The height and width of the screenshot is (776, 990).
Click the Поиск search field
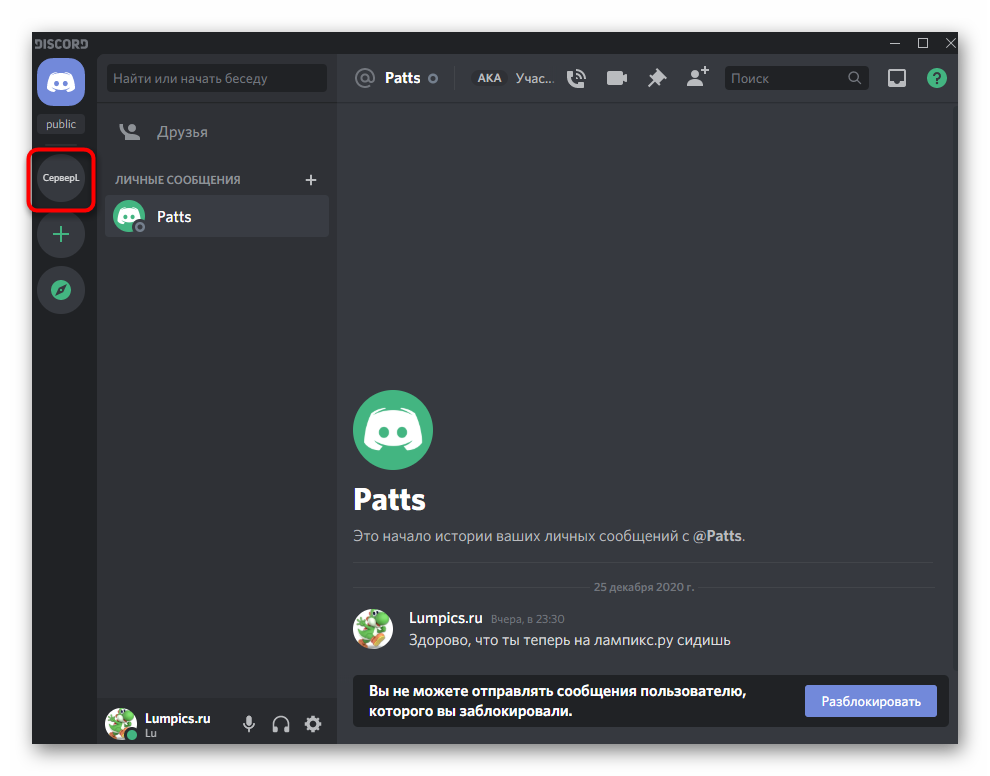coord(787,78)
